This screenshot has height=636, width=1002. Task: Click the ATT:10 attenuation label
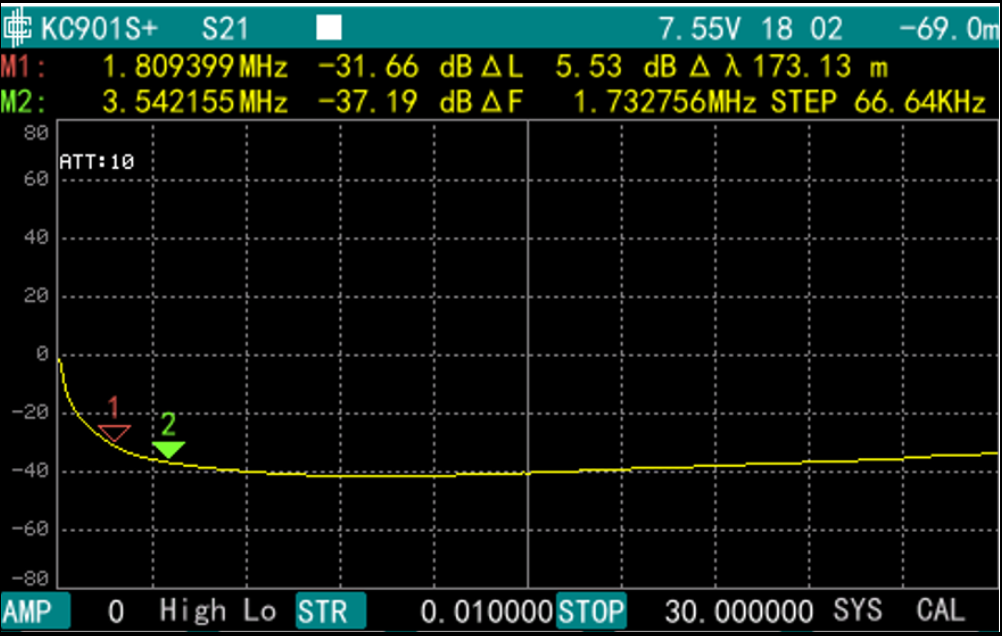(96, 161)
